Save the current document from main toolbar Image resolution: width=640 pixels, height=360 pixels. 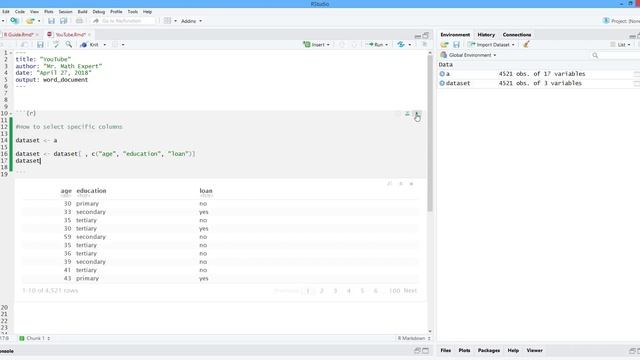tap(51, 21)
